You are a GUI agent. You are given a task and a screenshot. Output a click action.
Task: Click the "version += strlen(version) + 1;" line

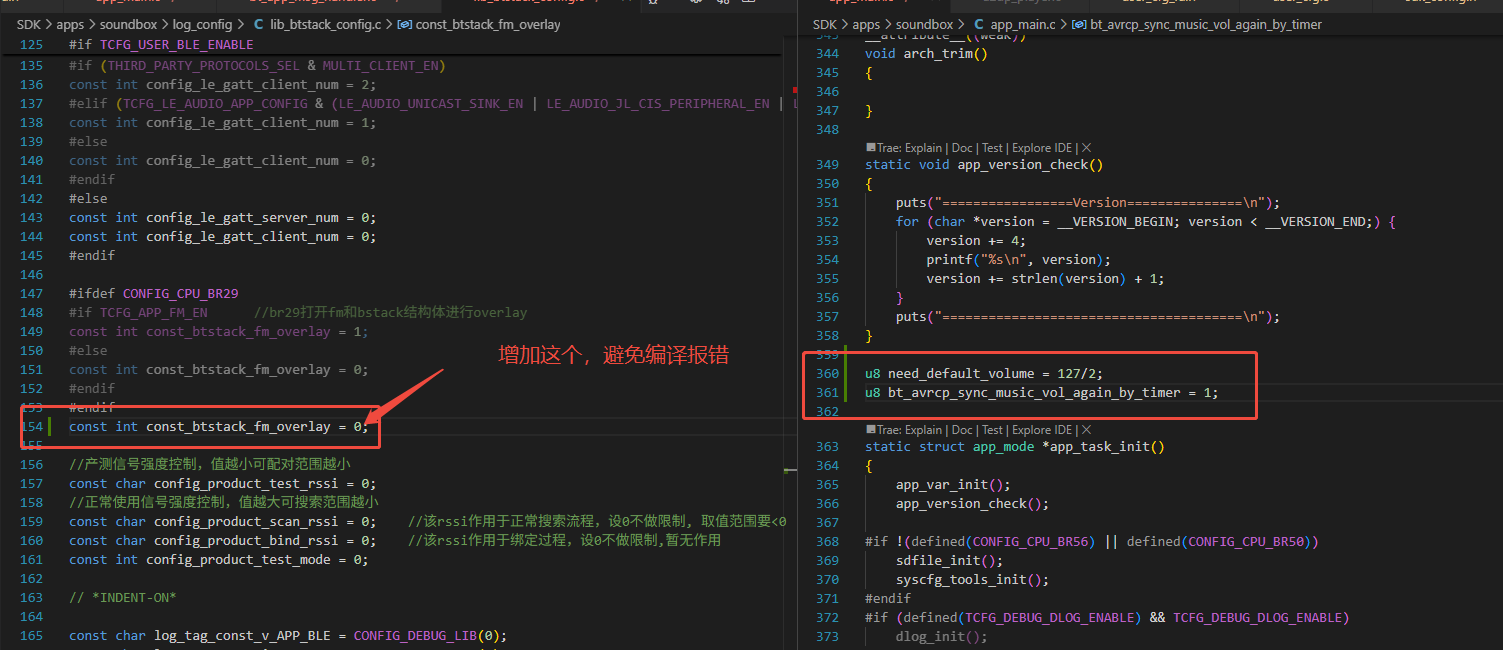click(x=1046, y=279)
